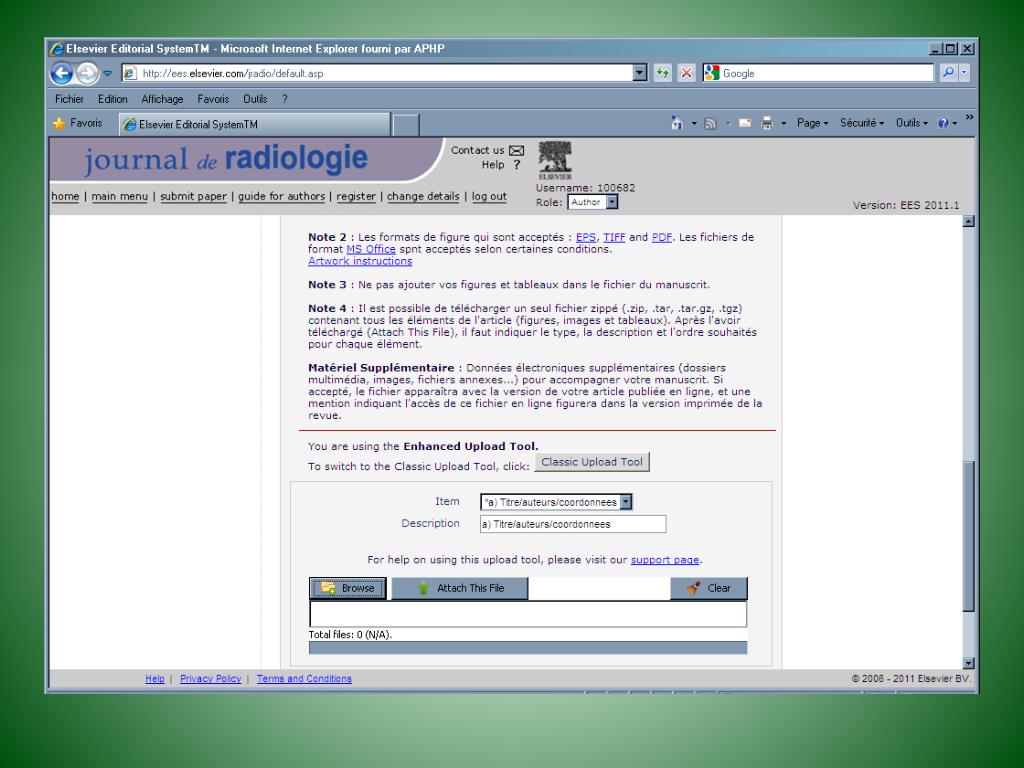Click the Description text field

point(573,524)
